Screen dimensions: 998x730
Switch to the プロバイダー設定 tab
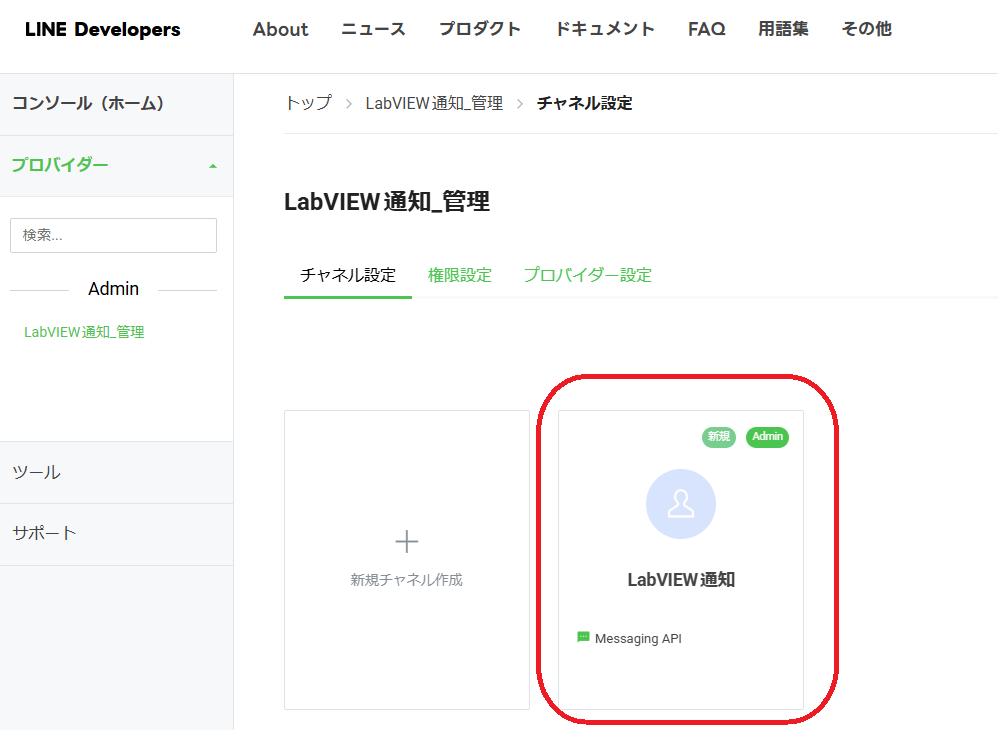click(587, 276)
